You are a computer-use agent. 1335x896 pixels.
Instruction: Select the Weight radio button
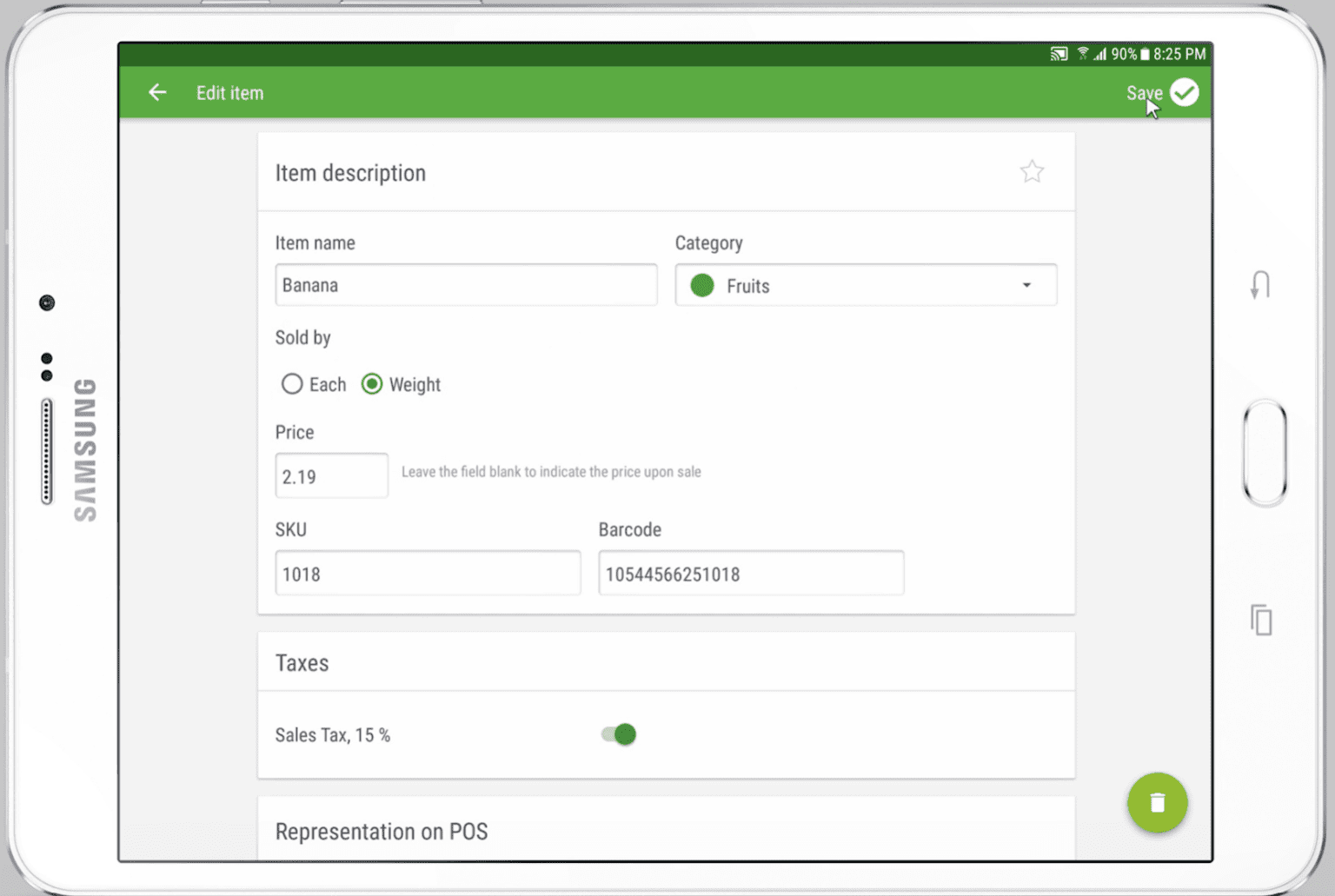pyautogui.click(x=372, y=384)
